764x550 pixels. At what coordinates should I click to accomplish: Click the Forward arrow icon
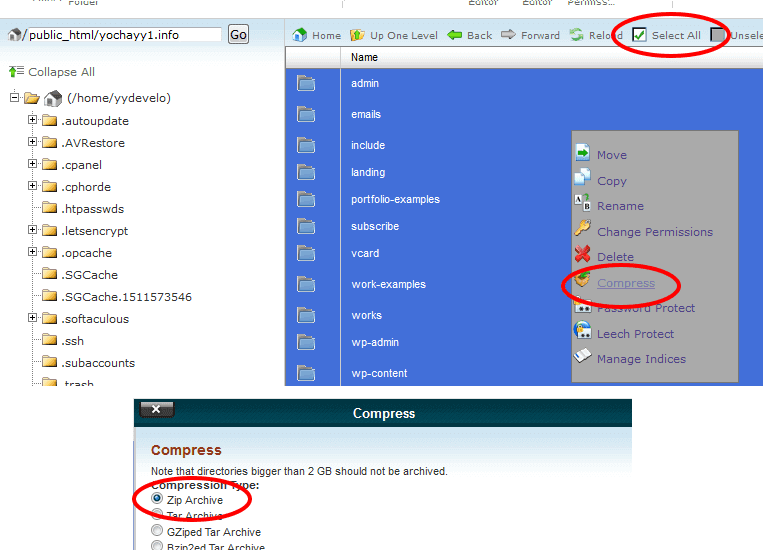tap(508, 35)
